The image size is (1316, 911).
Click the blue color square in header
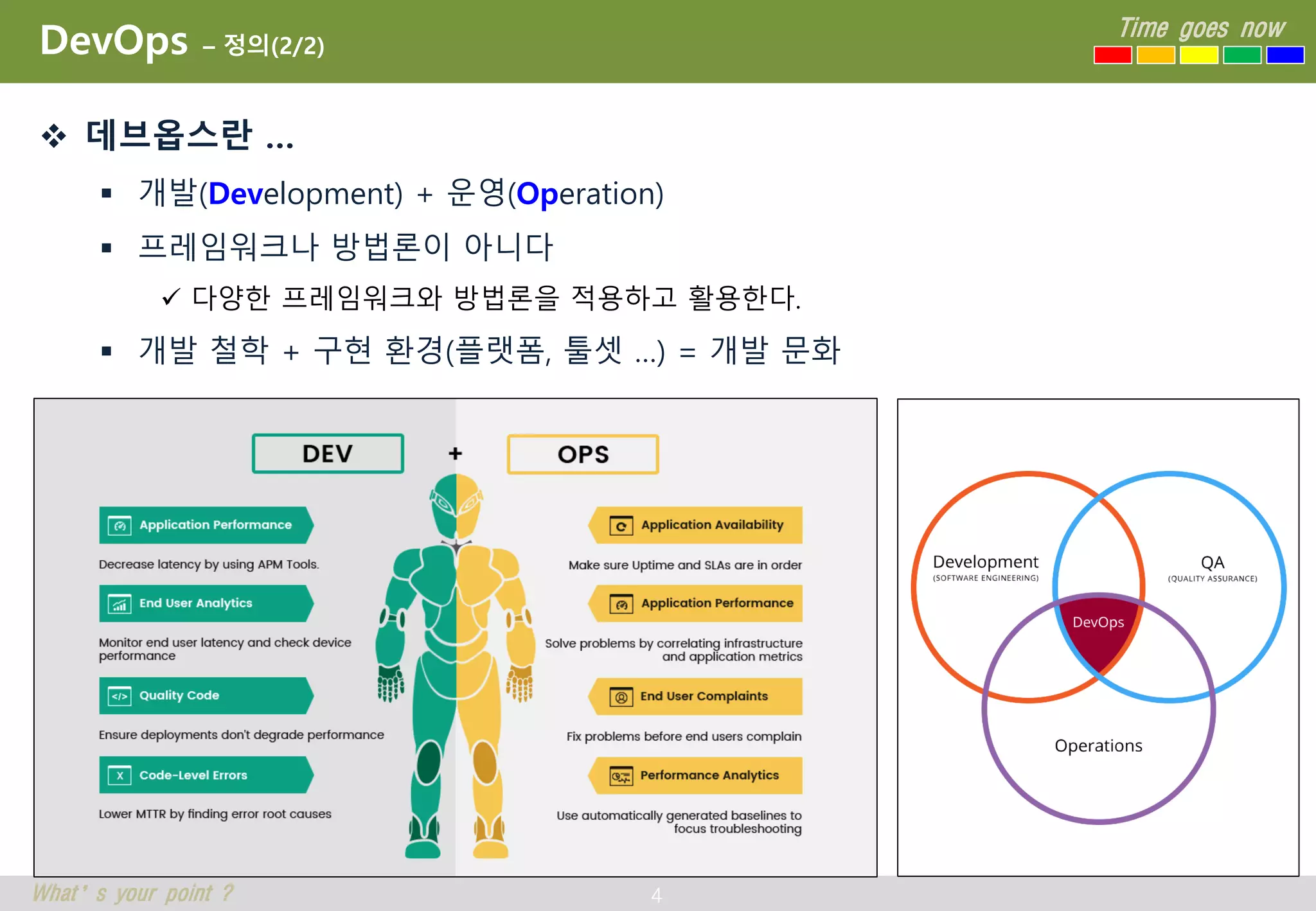point(1285,55)
